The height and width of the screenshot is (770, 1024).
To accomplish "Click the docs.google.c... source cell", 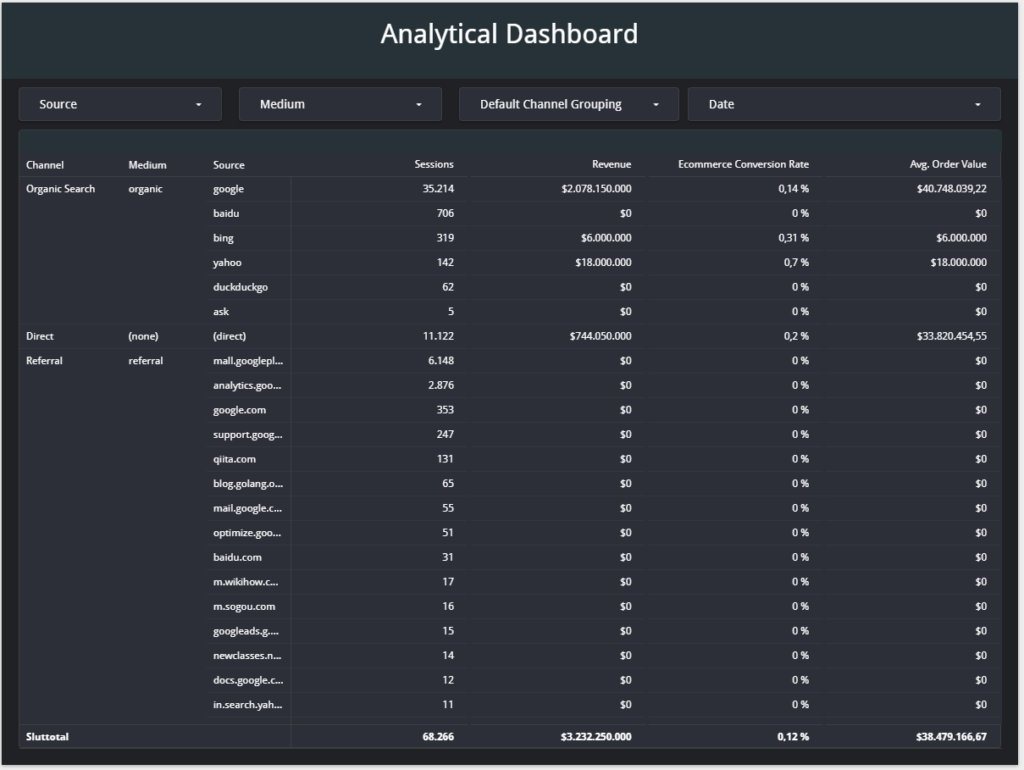I will tap(248, 681).
